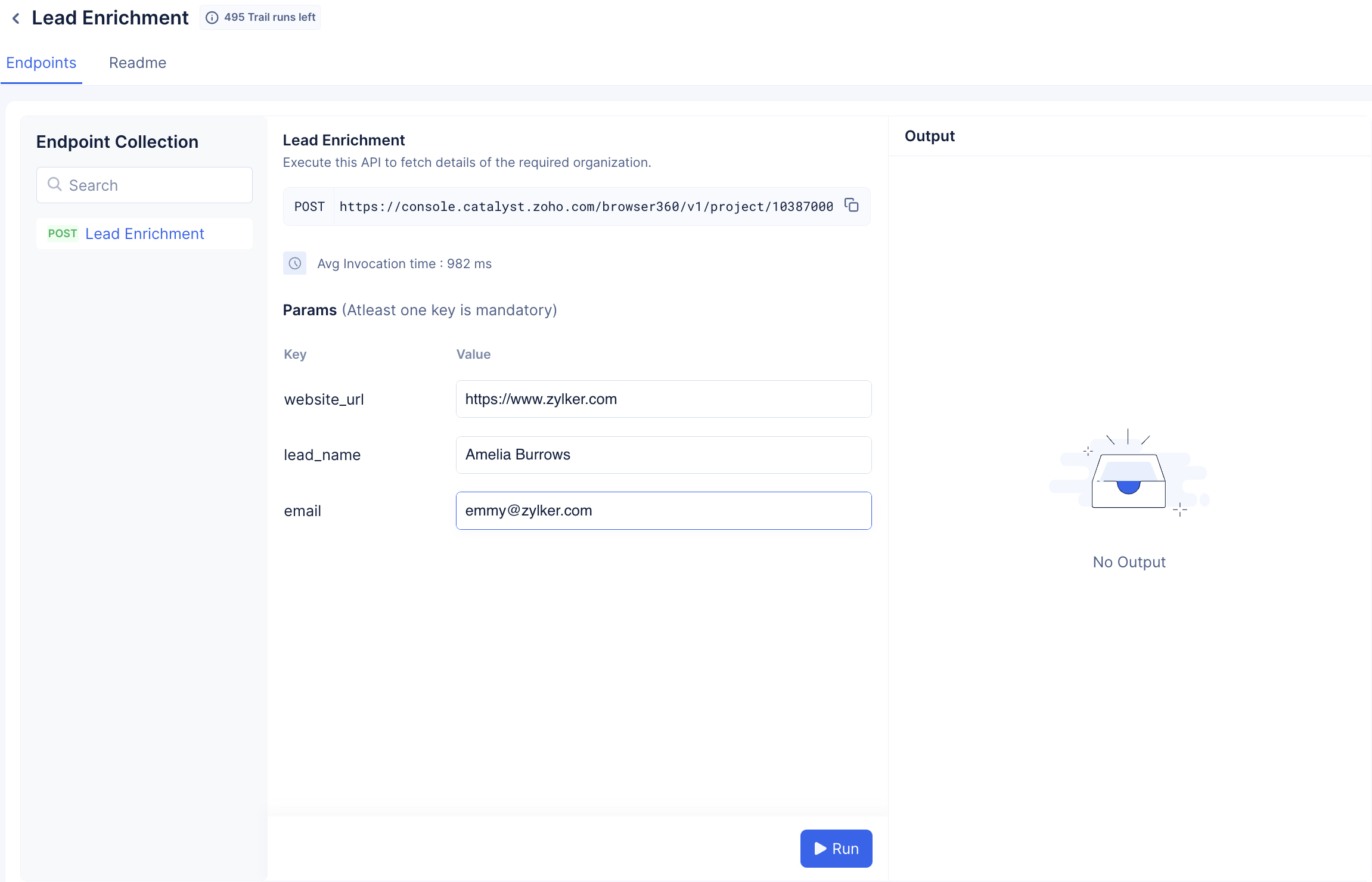This screenshot has width=1372, height=882.
Task: Edit the lead_name field value
Action: [x=664, y=454]
